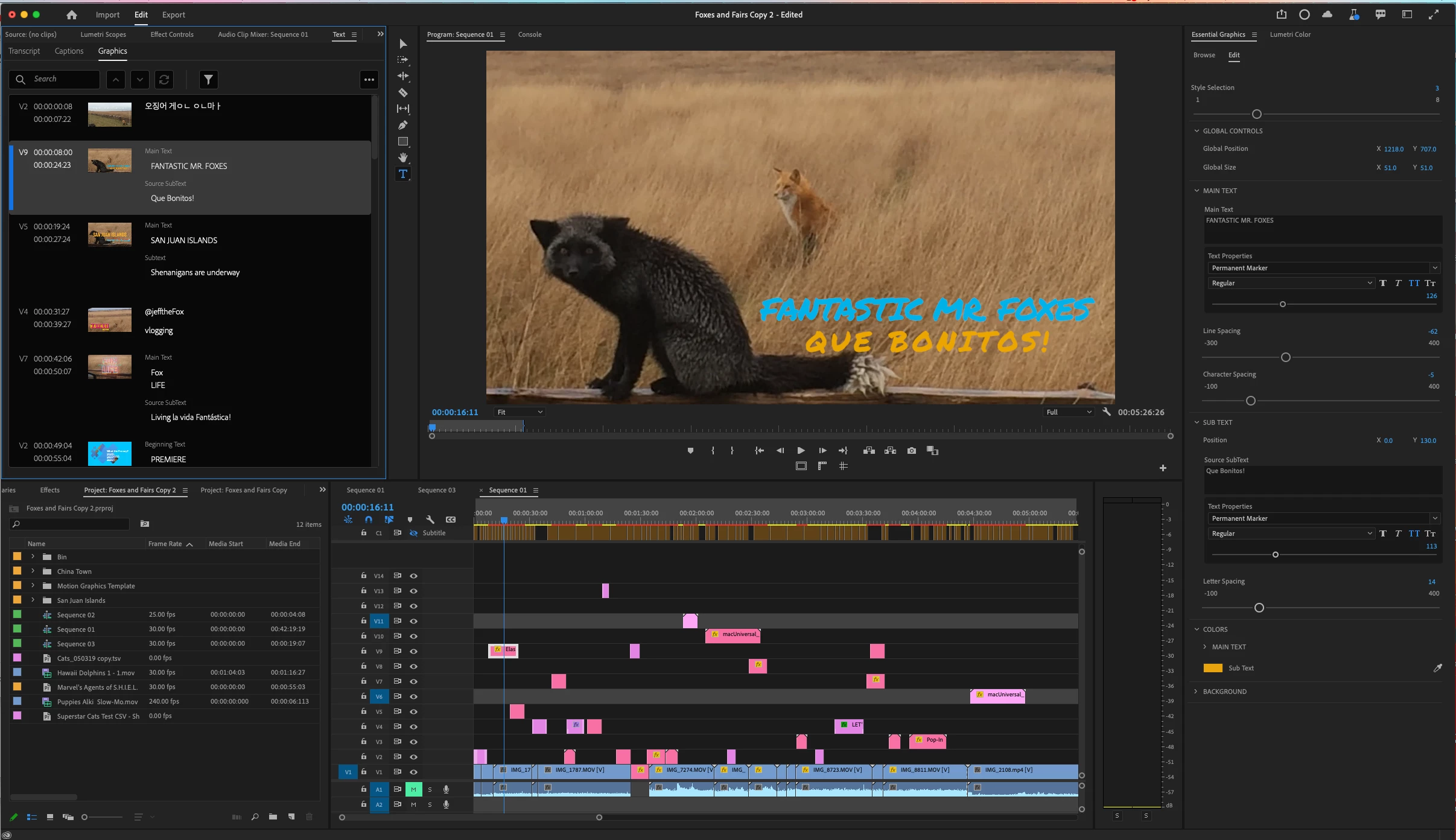Expand the China Town bin
This screenshot has height=840, width=1456.
tap(33, 571)
